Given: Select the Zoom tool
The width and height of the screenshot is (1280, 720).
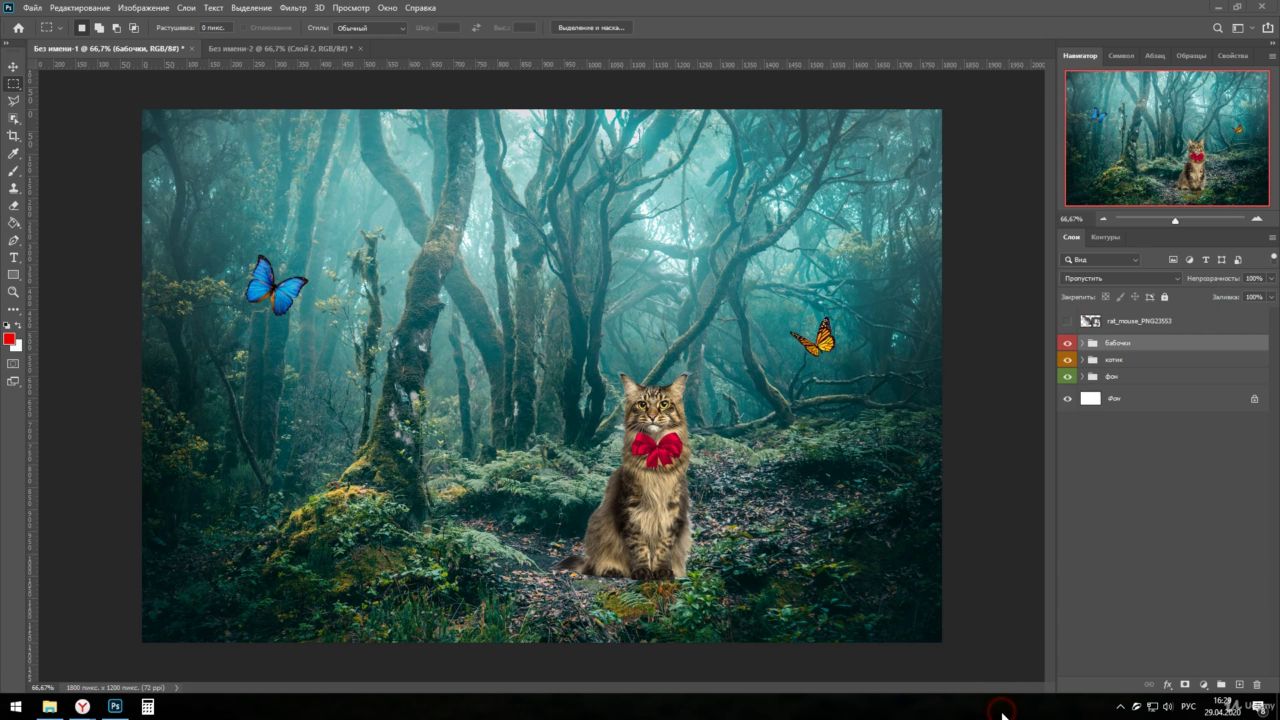Looking at the screenshot, I should 13,292.
